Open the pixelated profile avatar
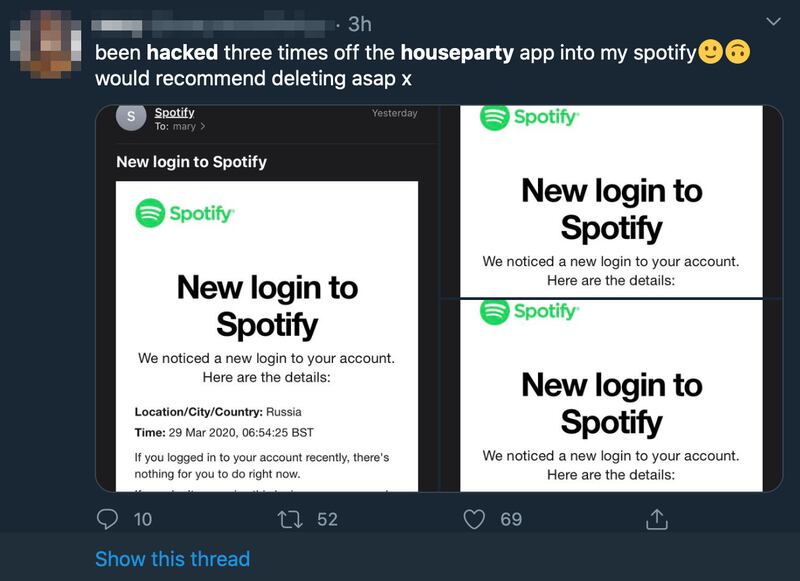 click(45, 44)
